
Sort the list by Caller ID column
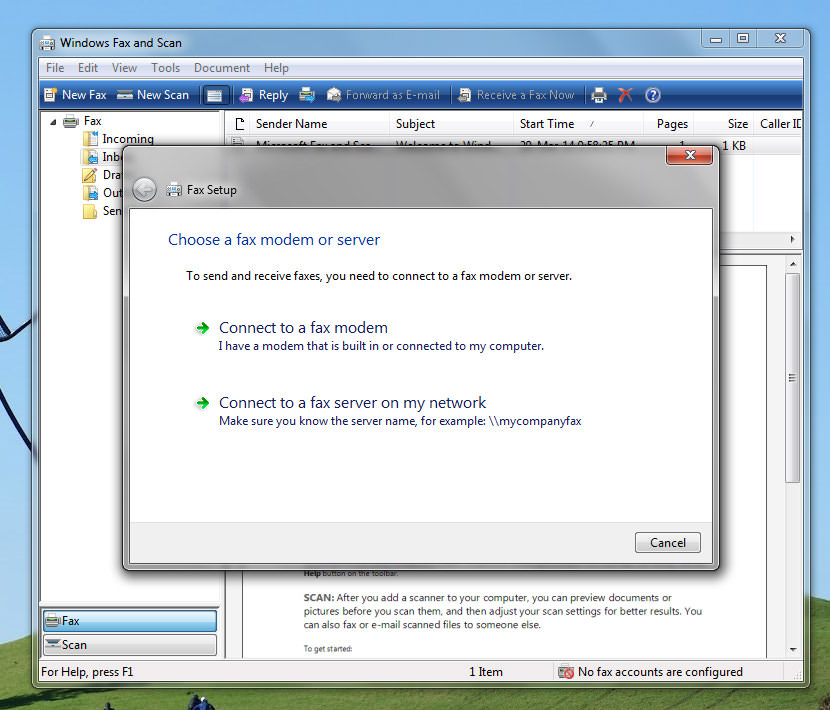tap(778, 124)
